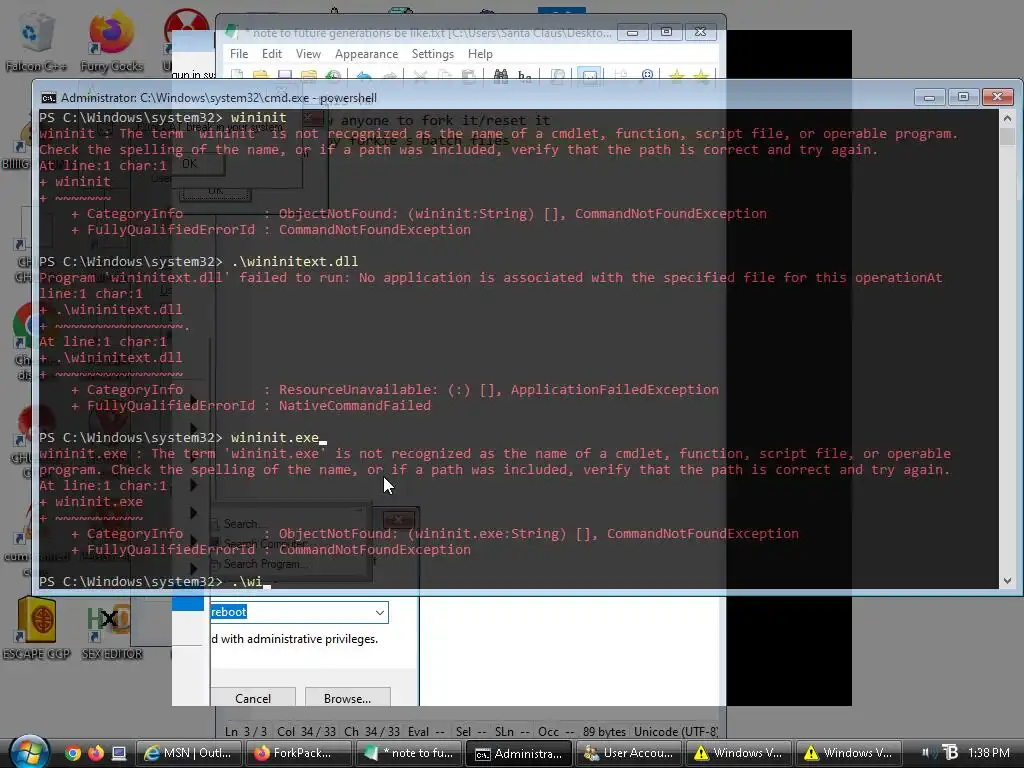Click the Undo arrow in the Notepad toolbar
The image size is (1024, 768).
click(x=364, y=76)
